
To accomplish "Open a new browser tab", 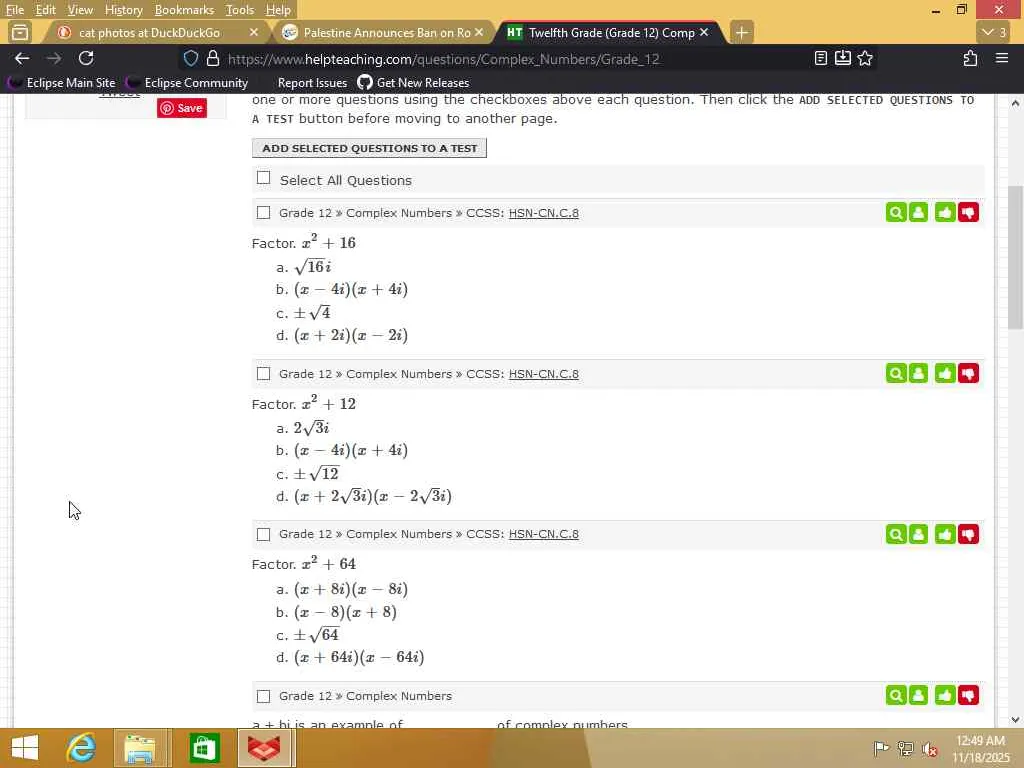I will pyautogui.click(x=741, y=33).
